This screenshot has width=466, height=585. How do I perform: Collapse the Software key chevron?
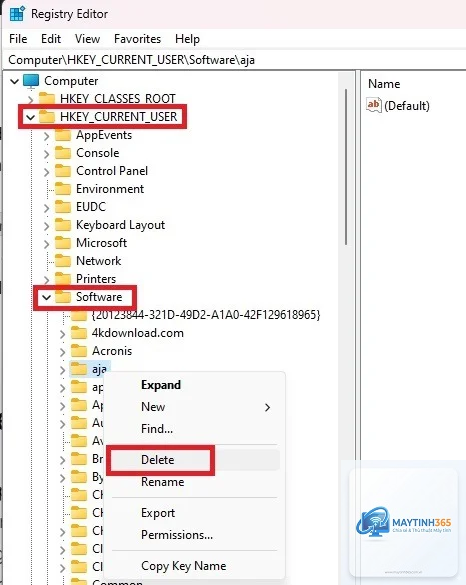(47, 297)
